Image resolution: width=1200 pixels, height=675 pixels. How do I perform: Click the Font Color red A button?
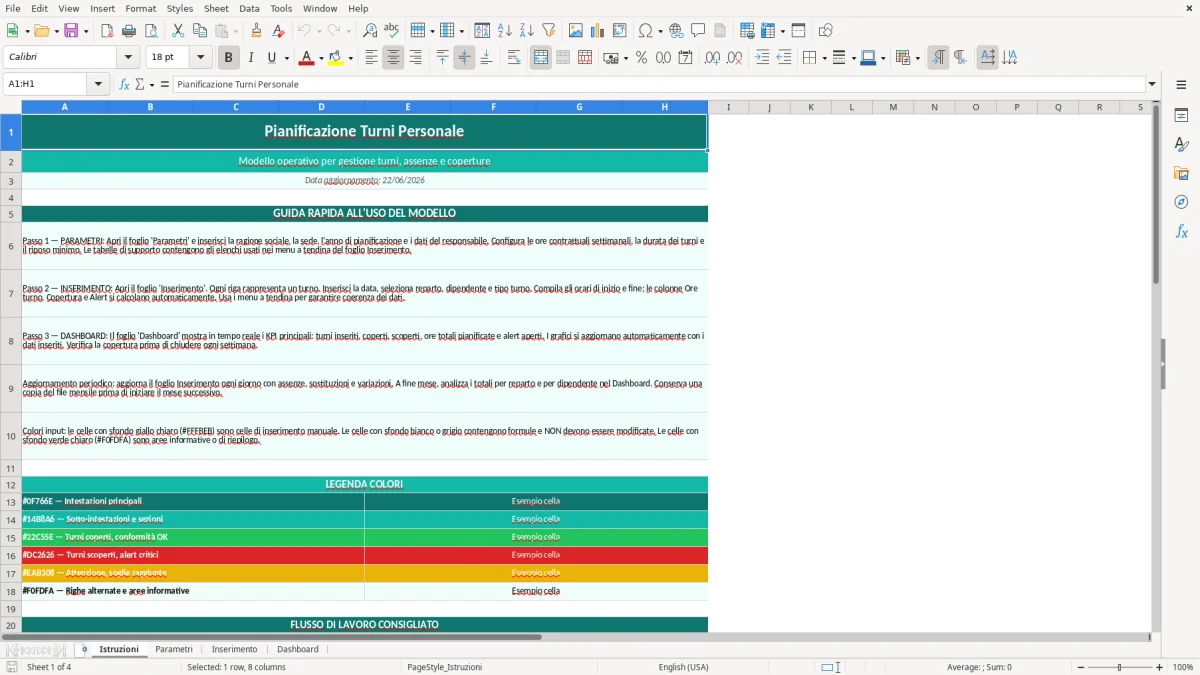(306, 58)
